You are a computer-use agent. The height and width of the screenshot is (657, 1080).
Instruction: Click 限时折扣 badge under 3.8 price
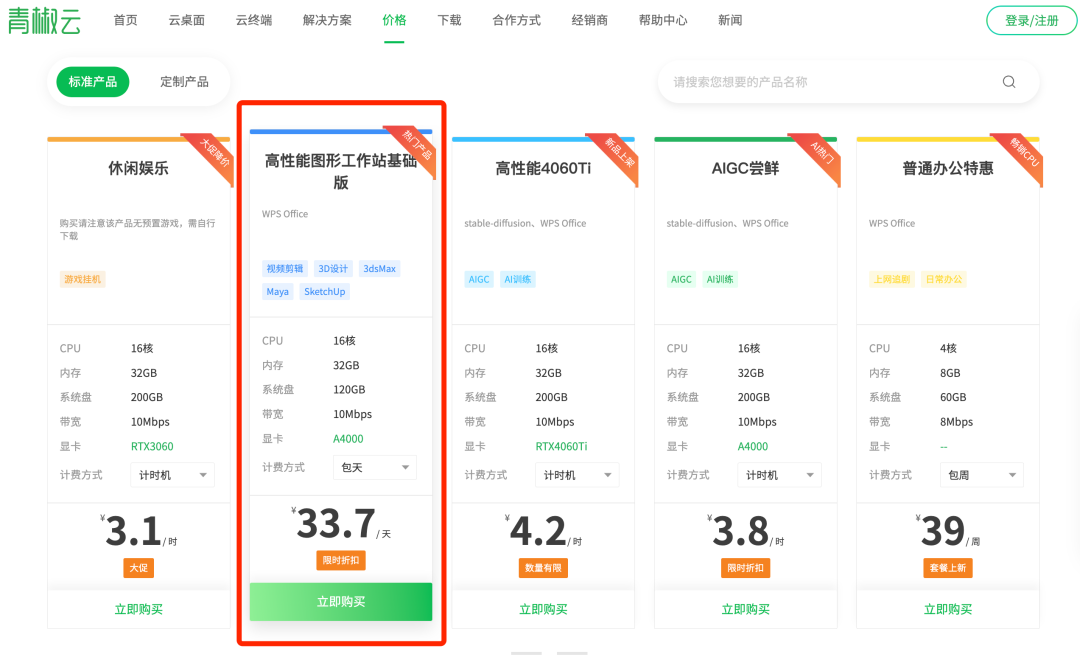745,568
